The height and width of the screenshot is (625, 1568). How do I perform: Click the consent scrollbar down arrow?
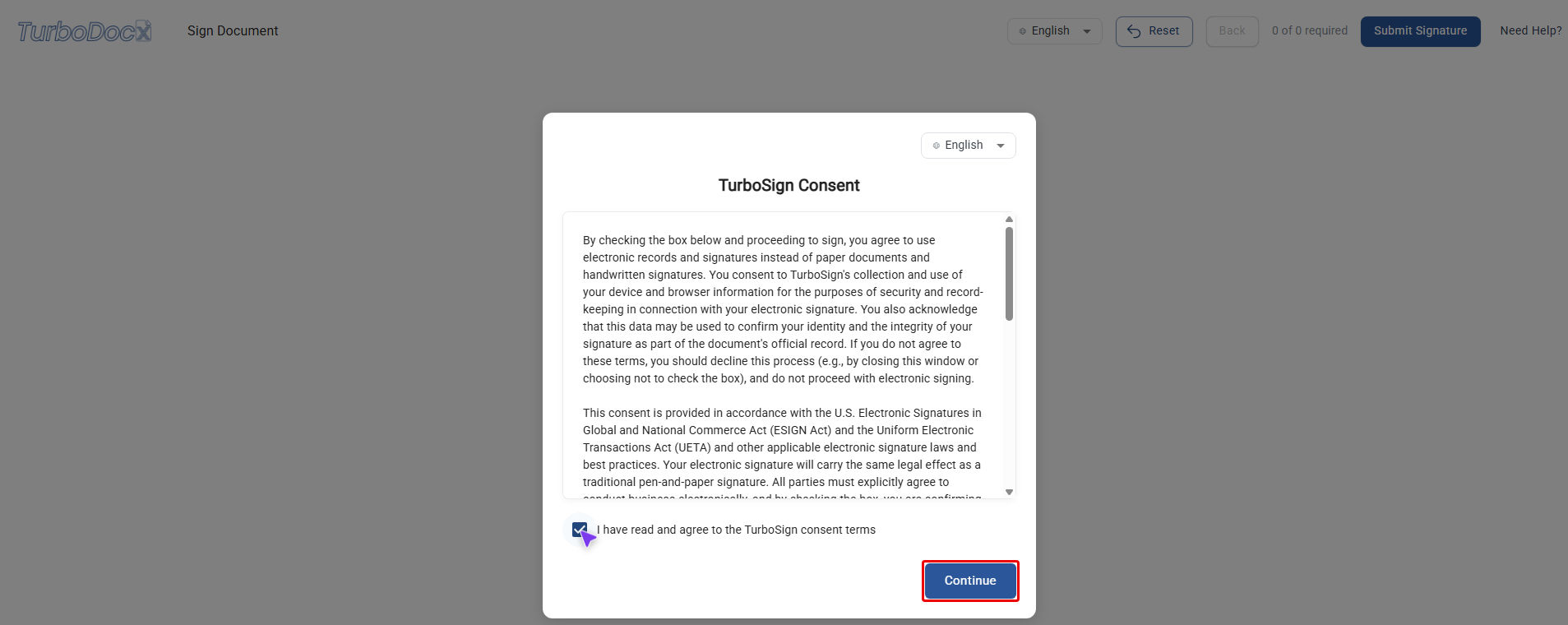point(1009,492)
